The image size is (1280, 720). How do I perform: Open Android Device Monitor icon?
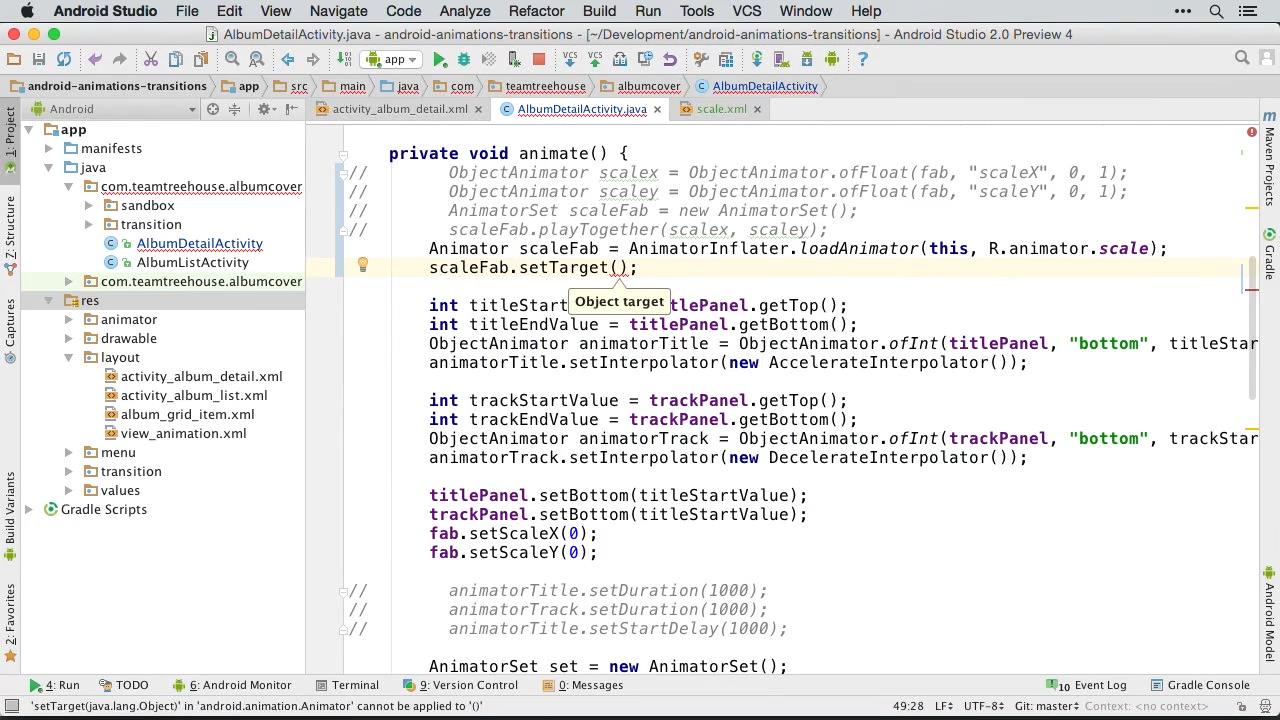coord(832,59)
